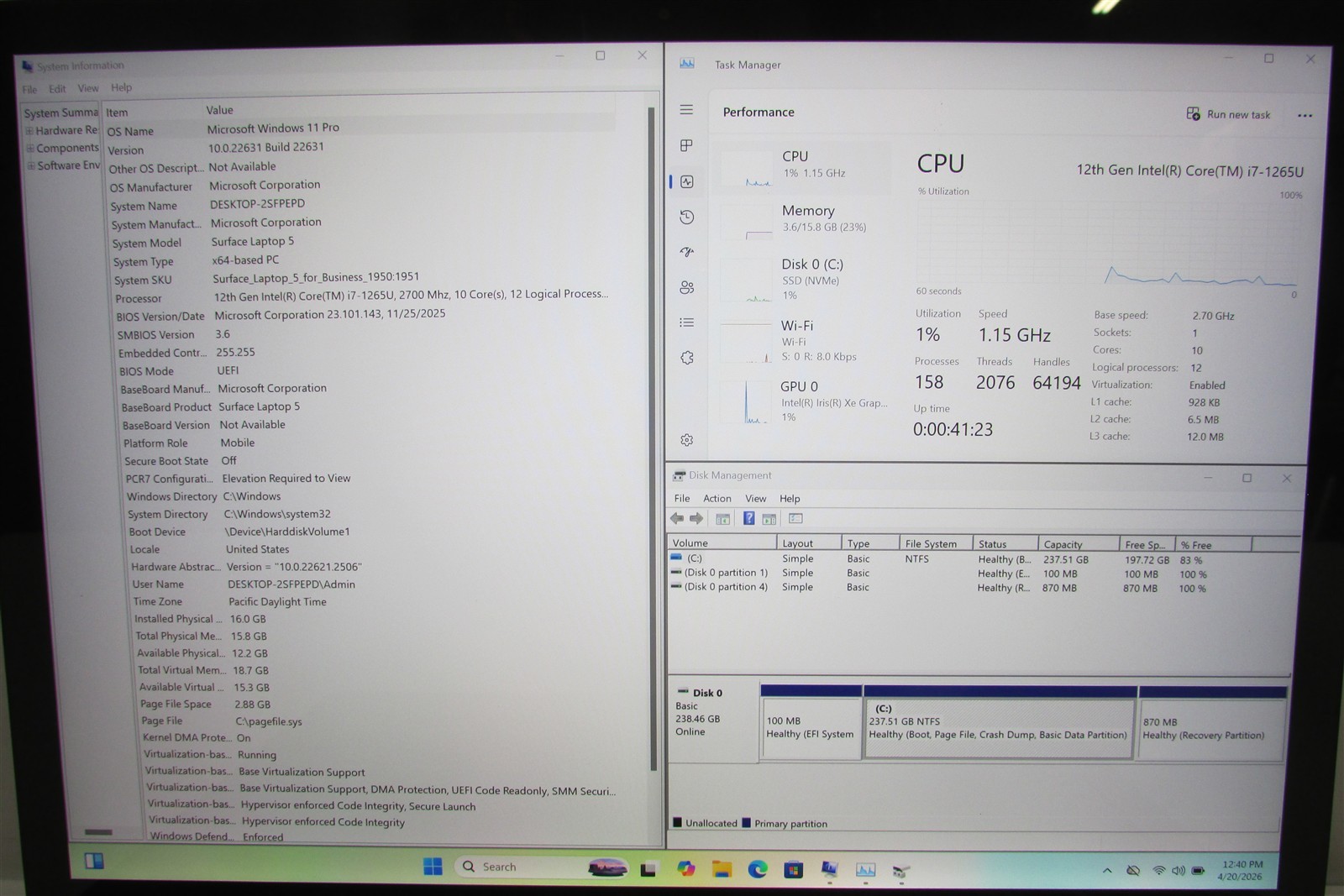Click the Windows Start button on taskbar
Image resolution: width=1344 pixels, height=896 pixels.
[433, 867]
